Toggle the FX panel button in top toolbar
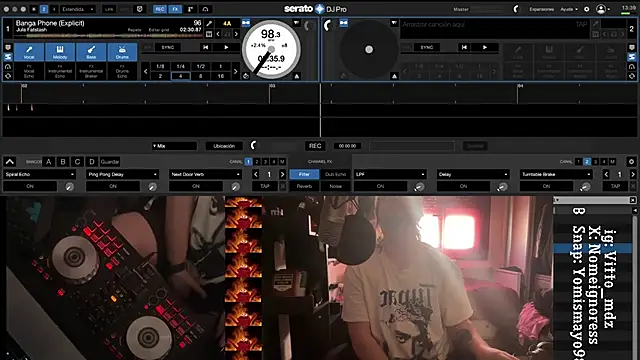The image size is (640, 360). [175, 9]
